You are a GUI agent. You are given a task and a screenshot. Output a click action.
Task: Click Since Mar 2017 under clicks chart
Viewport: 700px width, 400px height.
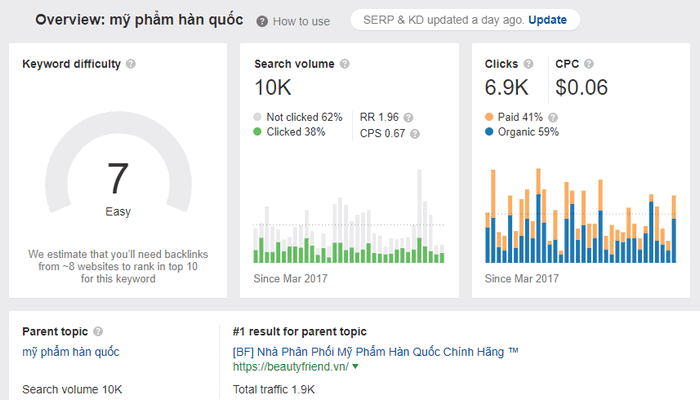(x=521, y=279)
